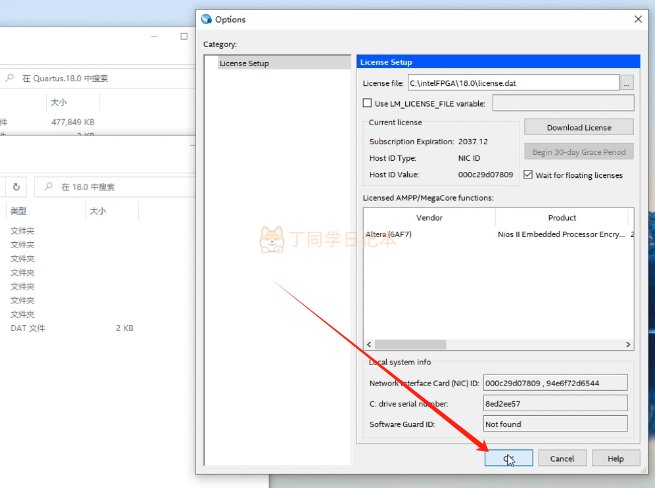Image resolution: width=655 pixels, height=488 pixels.
Task: Click search box in Quartus.18.0 Explorer window
Action: pos(98,78)
